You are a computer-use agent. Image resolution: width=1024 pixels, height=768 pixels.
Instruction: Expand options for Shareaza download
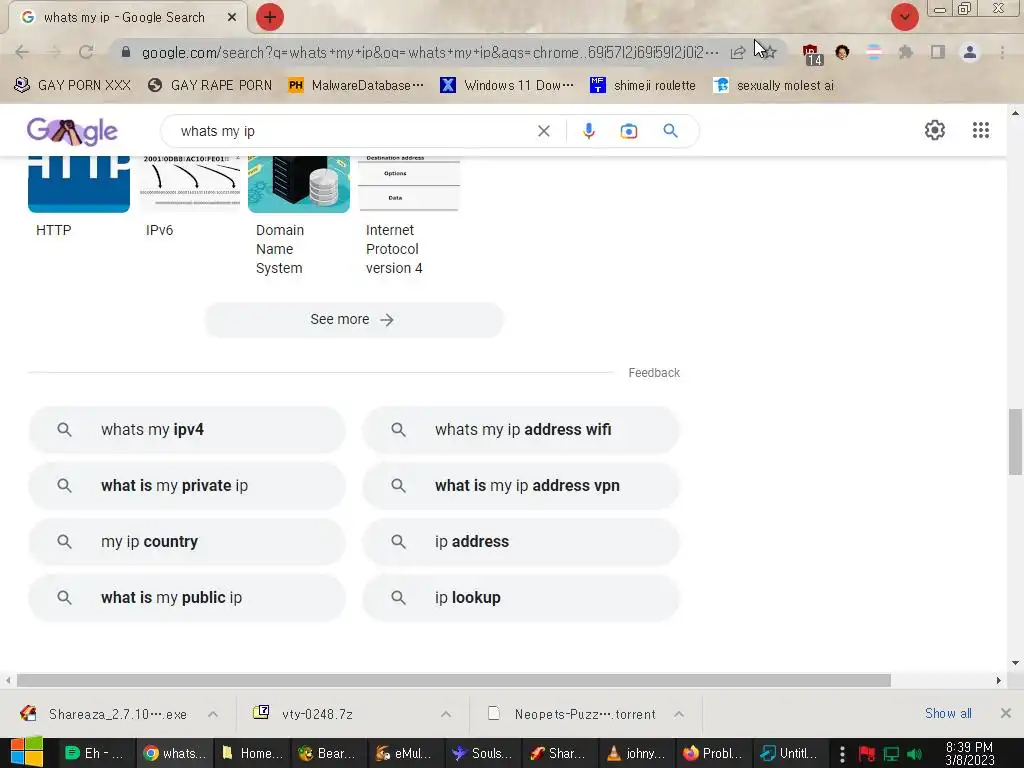pyautogui.click(x=213, y=714)
